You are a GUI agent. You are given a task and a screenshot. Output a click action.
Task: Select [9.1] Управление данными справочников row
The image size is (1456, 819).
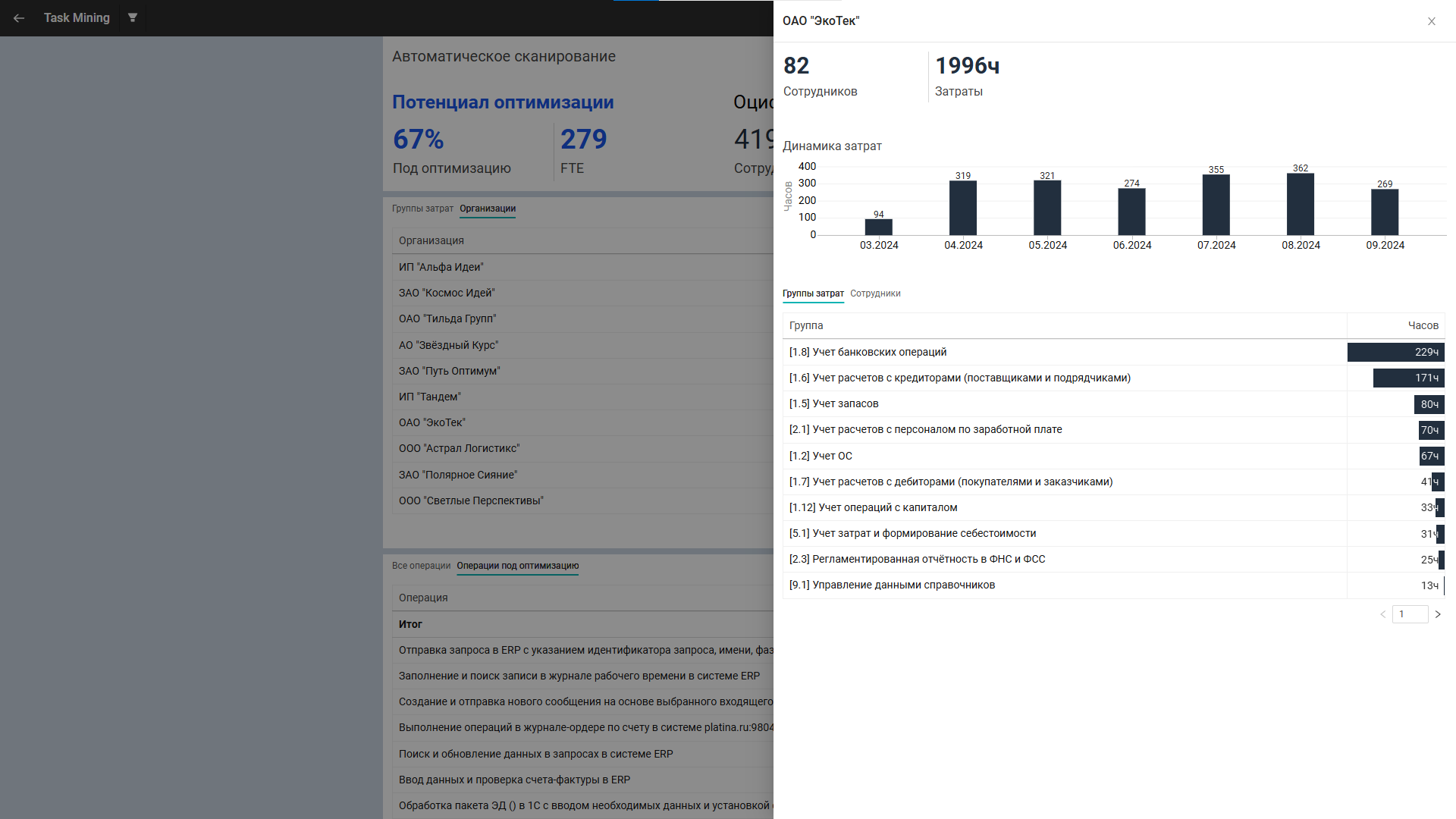pos(892,585)
